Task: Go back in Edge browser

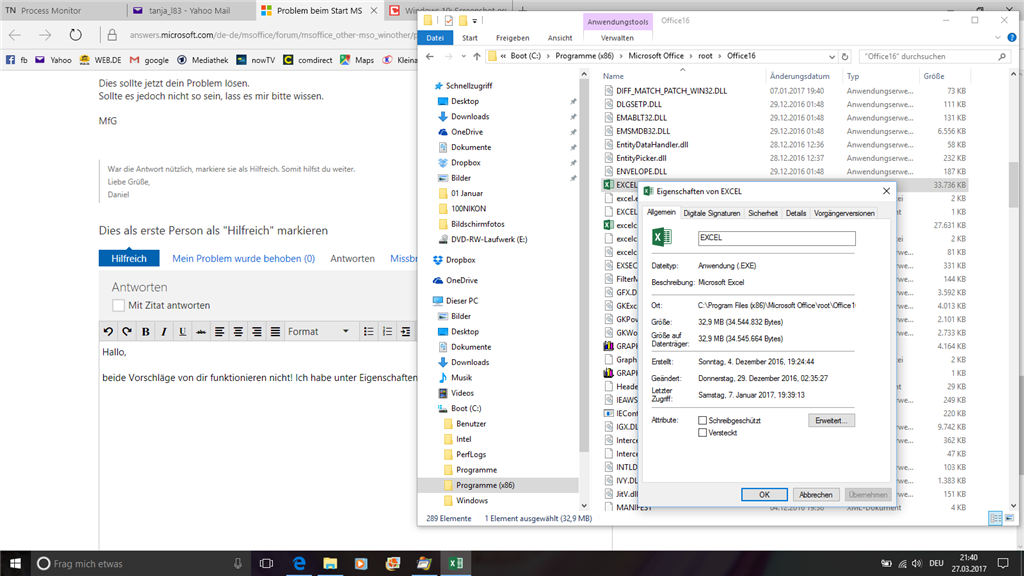Action: tap(15, 35)
